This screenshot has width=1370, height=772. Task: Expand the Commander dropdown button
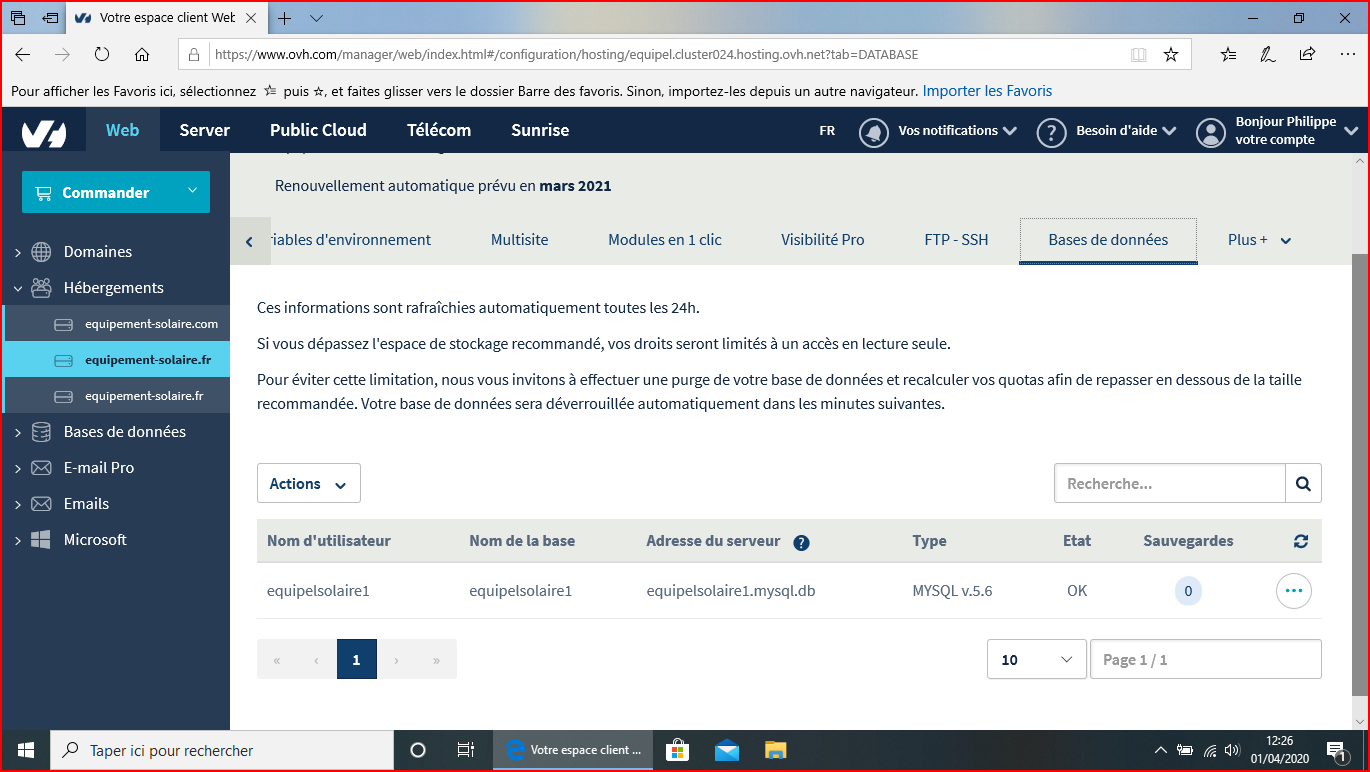pos(116,192)
